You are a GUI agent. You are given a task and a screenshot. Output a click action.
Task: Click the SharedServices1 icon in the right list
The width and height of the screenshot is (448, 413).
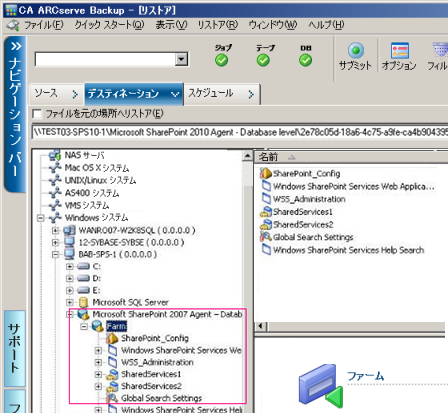266,212
